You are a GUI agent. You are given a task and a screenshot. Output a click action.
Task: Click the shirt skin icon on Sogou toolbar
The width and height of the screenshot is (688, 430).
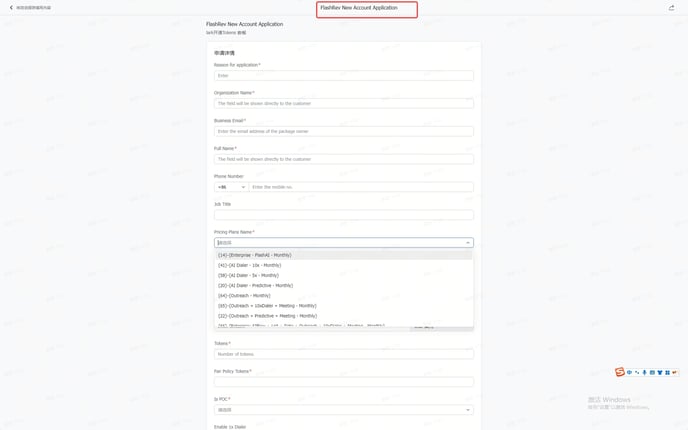pyautogui.click(x=659, y=373)
